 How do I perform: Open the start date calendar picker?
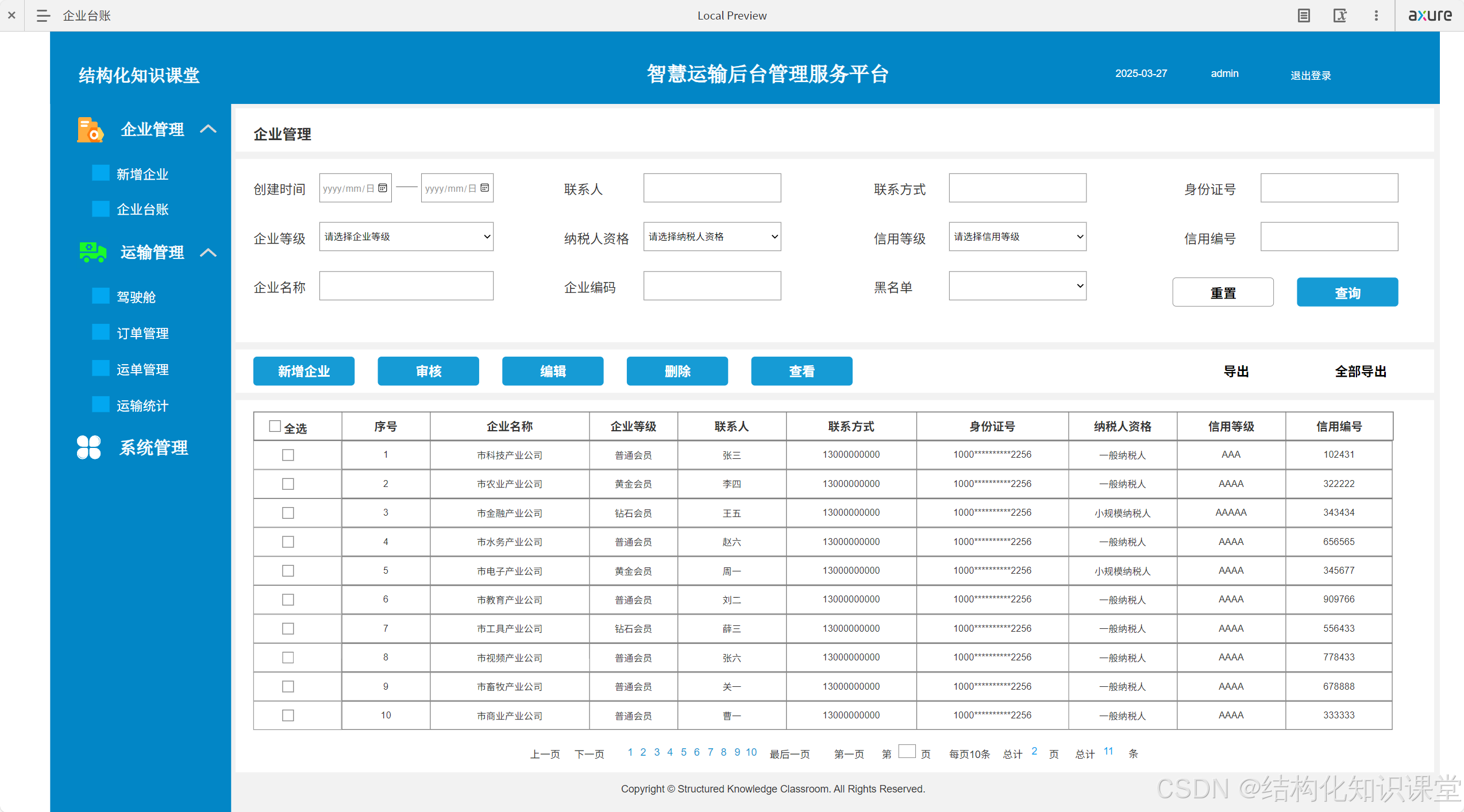[x=383, y=188]
